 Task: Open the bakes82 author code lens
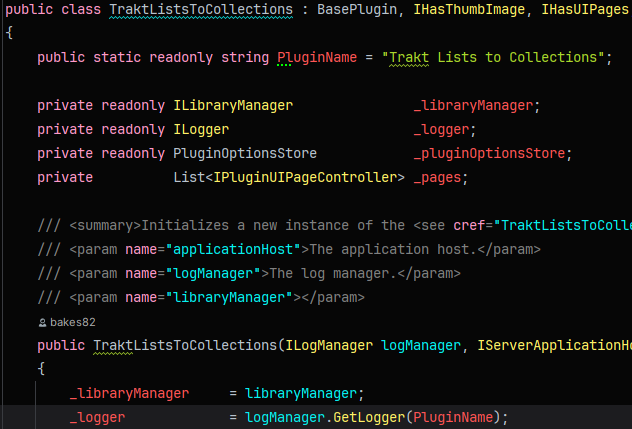pyautogui.click(x=67, y=323)
